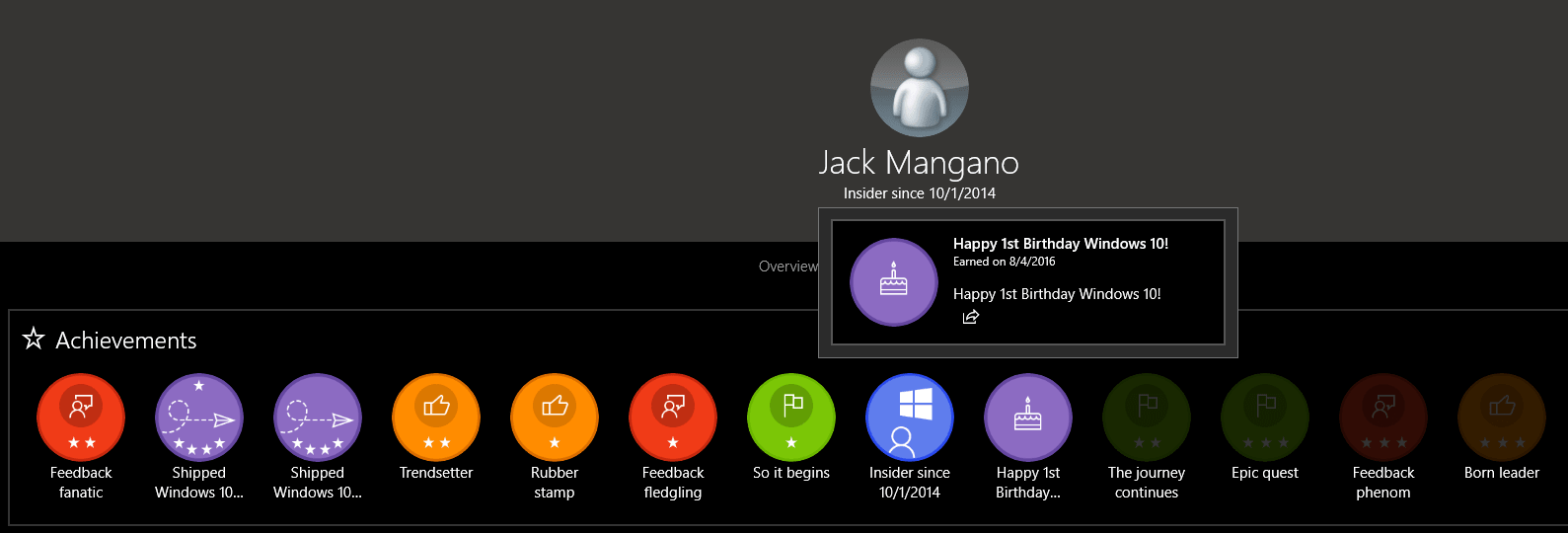Open the locked Born leader badge
This screenshot has height=533, width=1568.
click(1502, 418)
